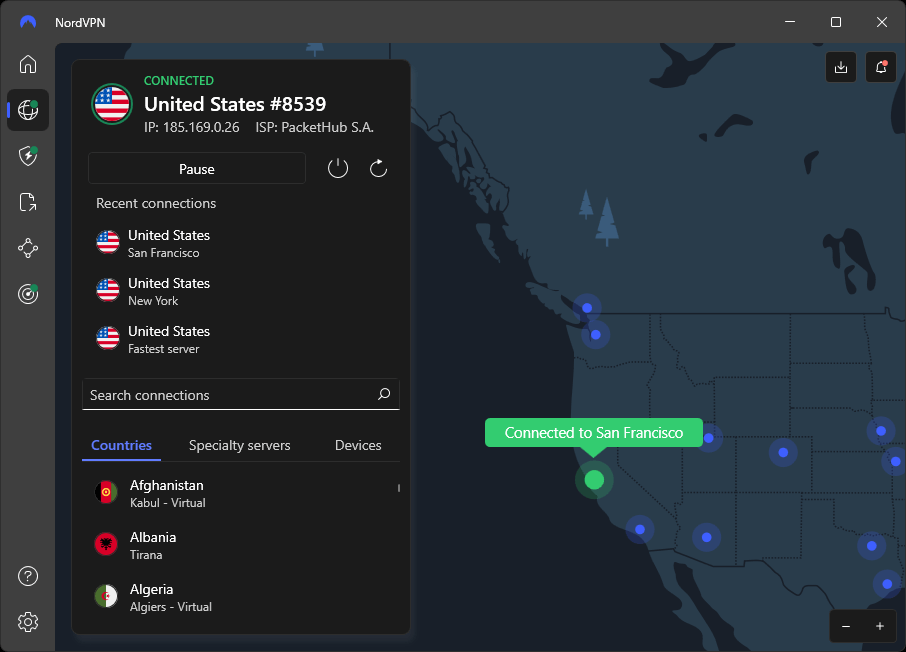Zoom in the map with plus button
The image size is (906, 652).
879,626
